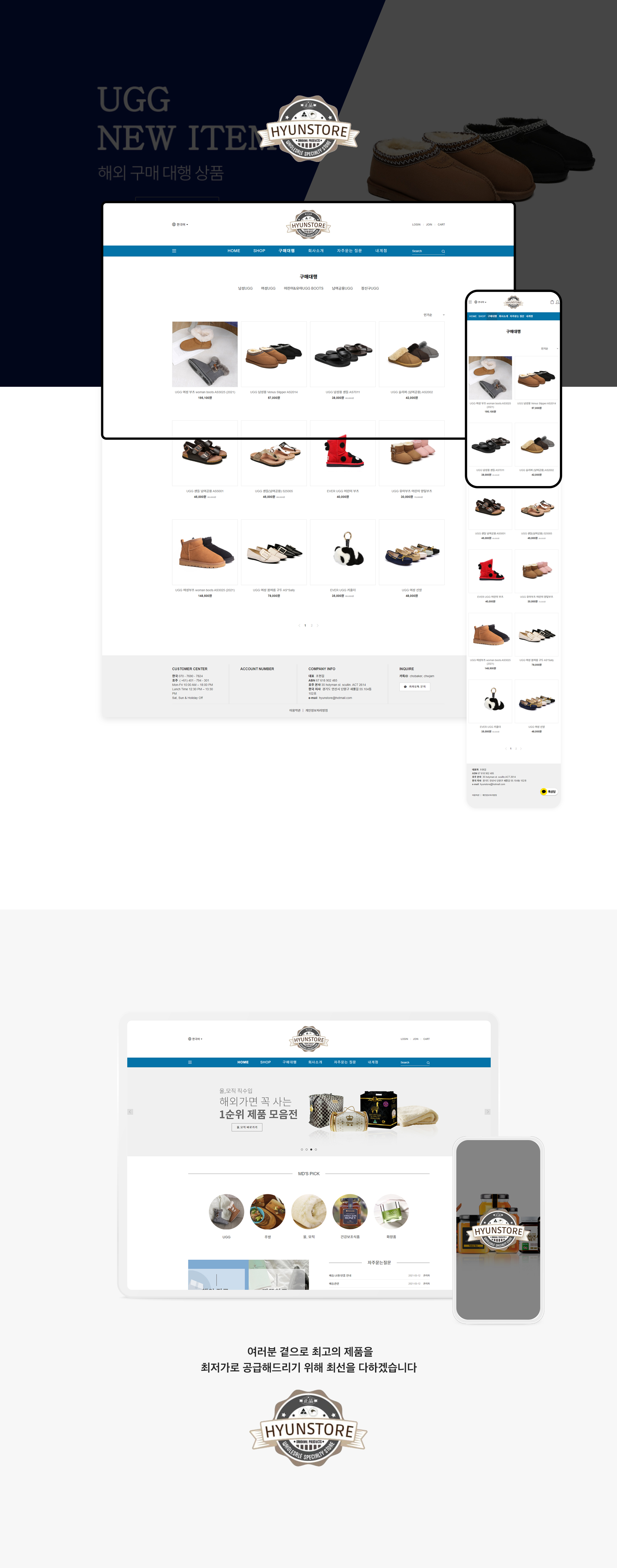
Task: Open the UGG circular MD's Pick thumbnail
Action: (x=227, y=1211)
